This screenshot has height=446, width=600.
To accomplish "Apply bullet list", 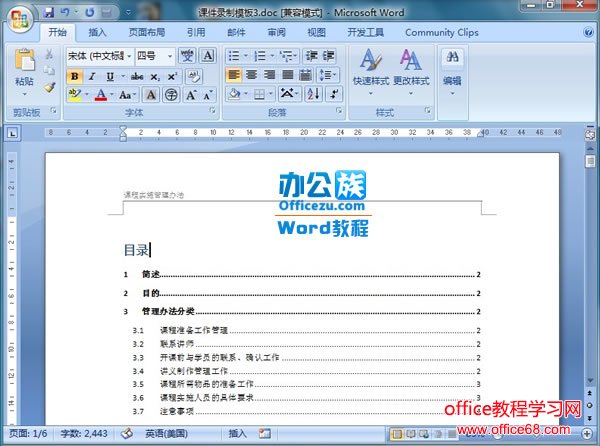I will click(234, 56).
